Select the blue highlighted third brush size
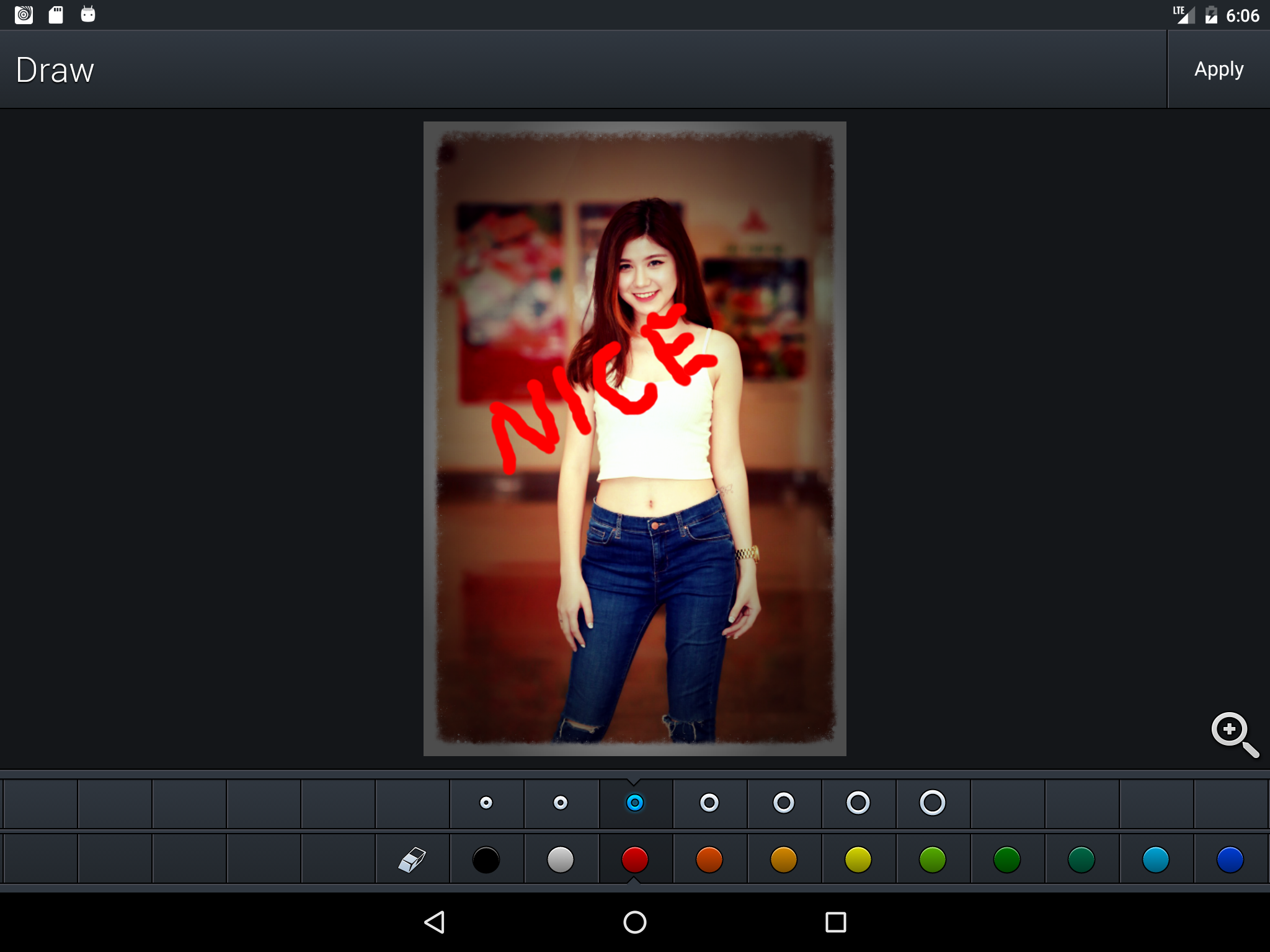Image resolution: width=1270 pixels, height=952 pixels. click(635, 803)
